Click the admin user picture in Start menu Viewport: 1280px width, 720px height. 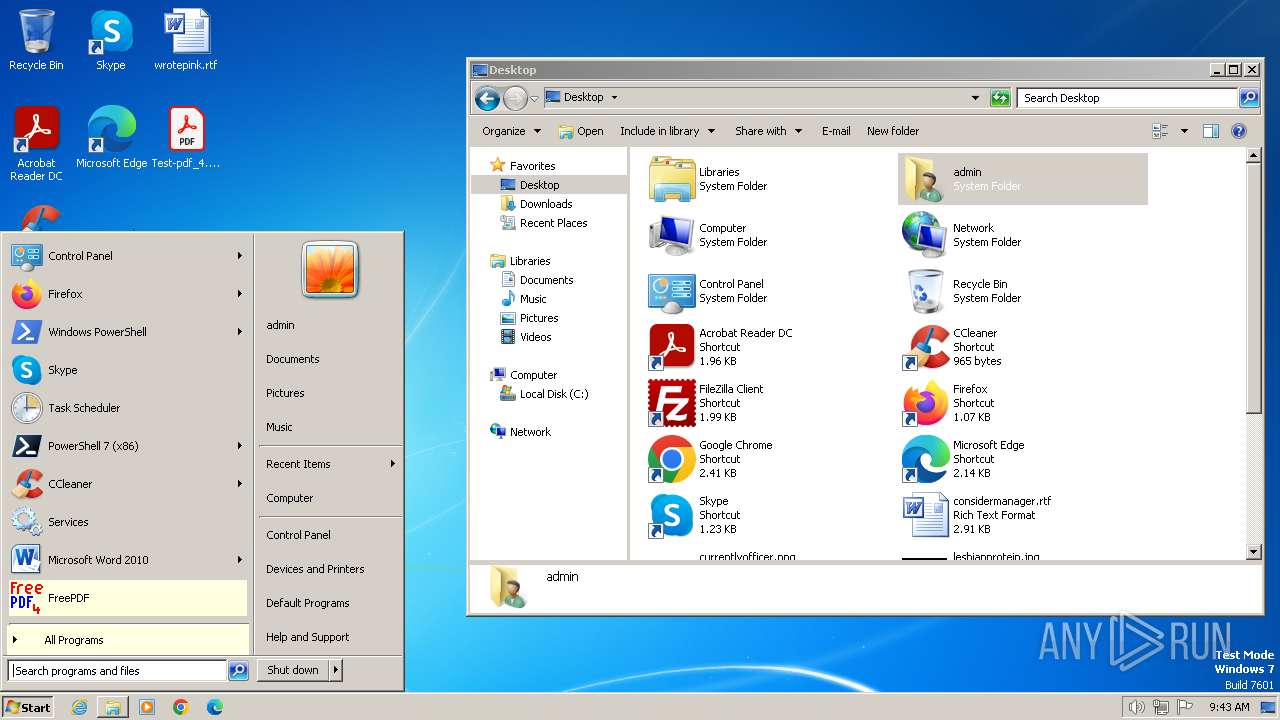pyautogui.click(x=330, y=269)
